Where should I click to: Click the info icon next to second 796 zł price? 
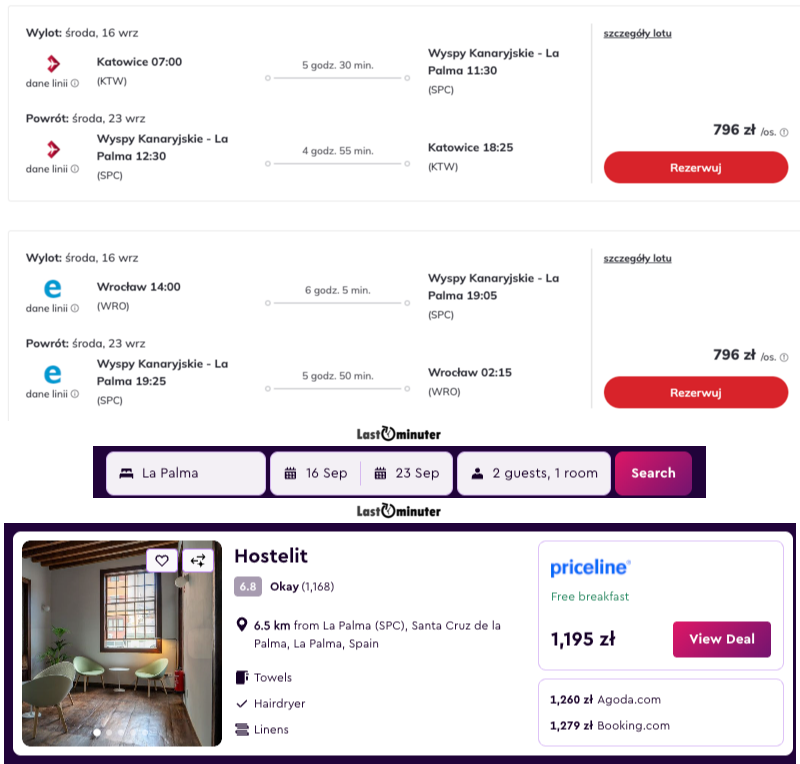(784, 357)
